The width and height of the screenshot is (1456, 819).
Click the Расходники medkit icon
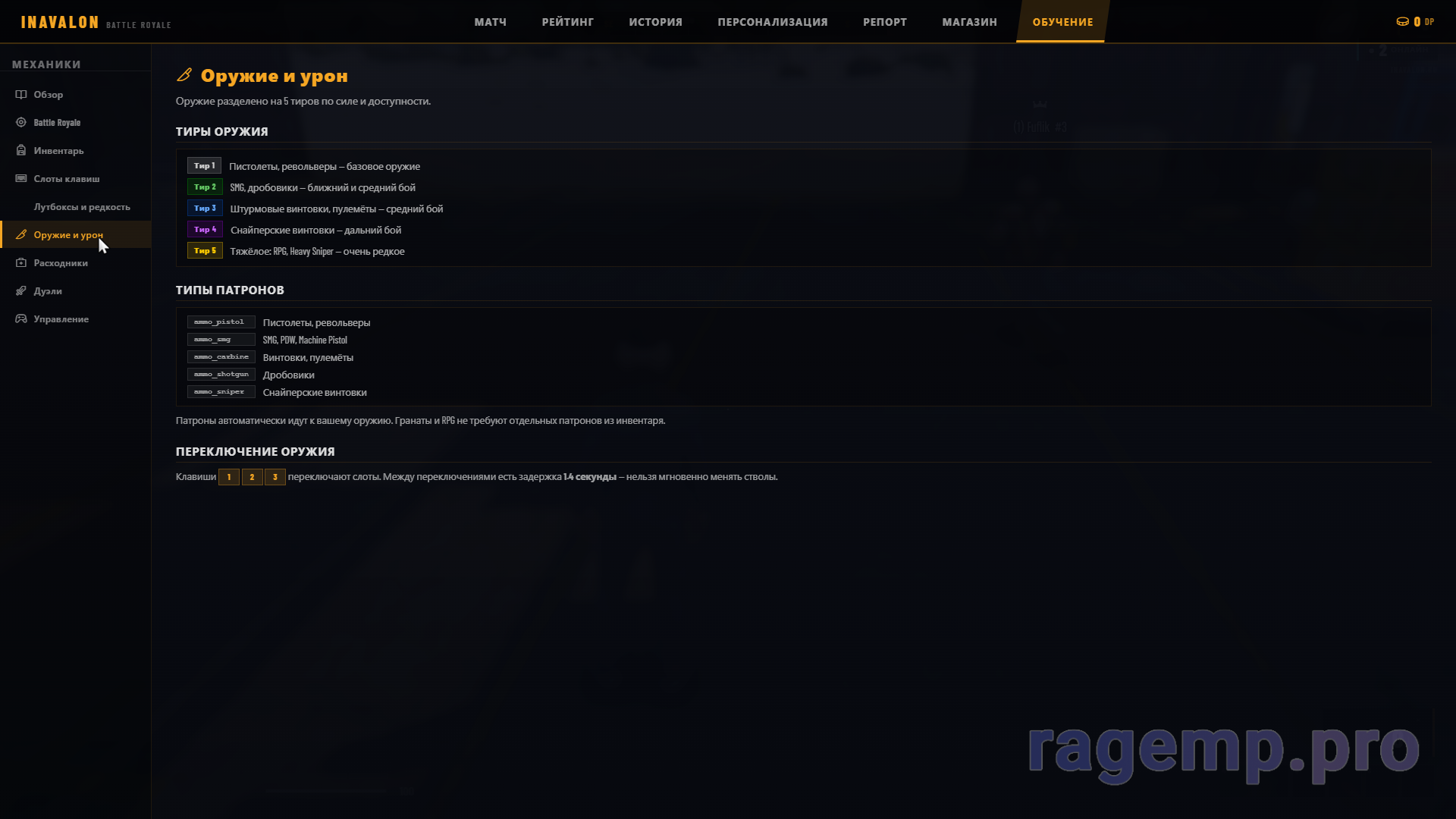point(21,263)
